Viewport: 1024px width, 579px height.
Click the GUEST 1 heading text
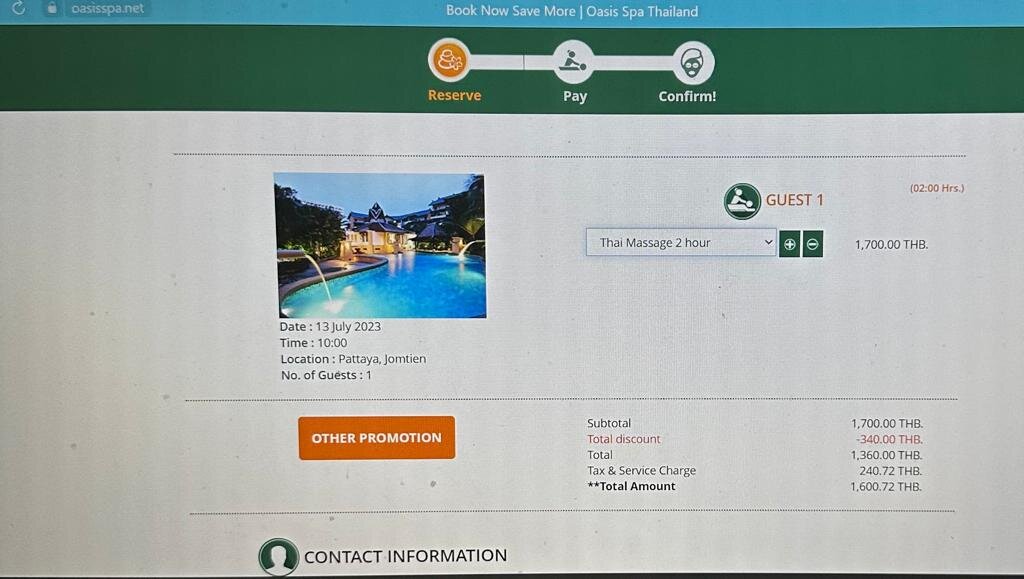[794, 200]
